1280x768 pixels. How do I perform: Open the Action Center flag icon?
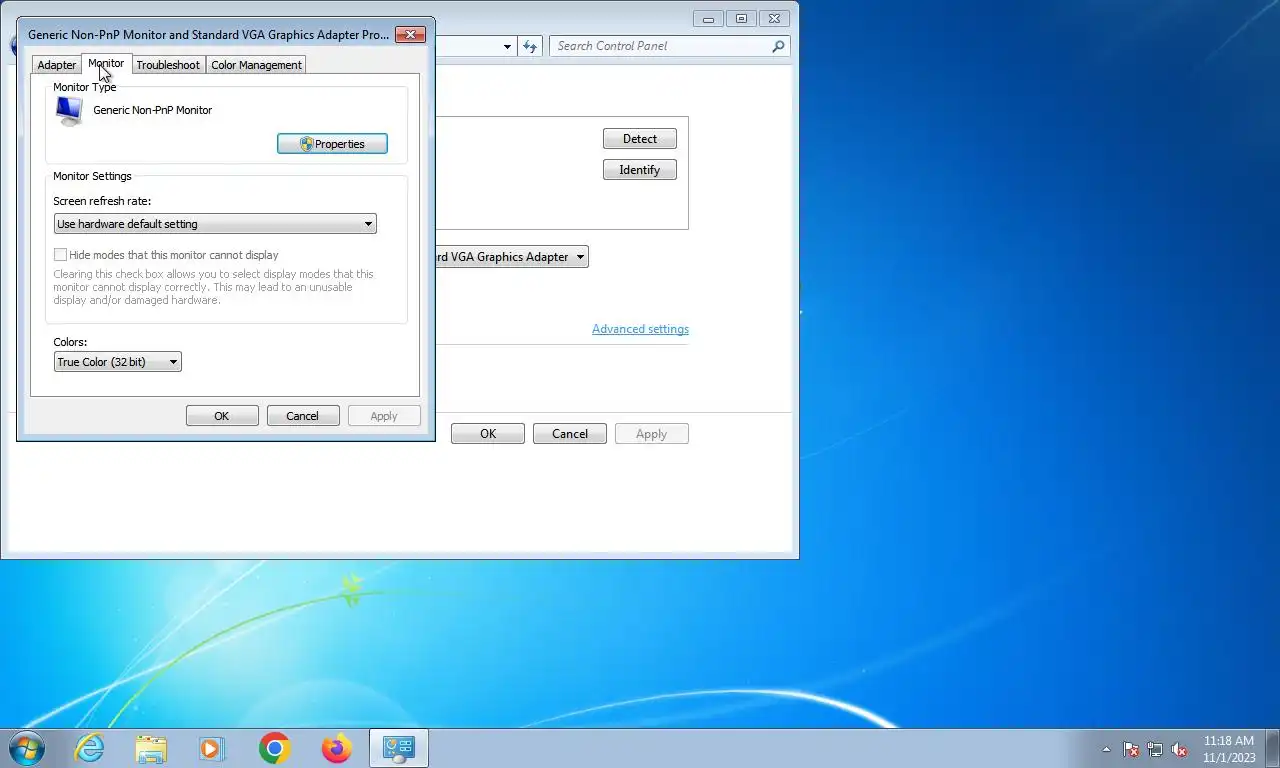tap(1131, 749)
